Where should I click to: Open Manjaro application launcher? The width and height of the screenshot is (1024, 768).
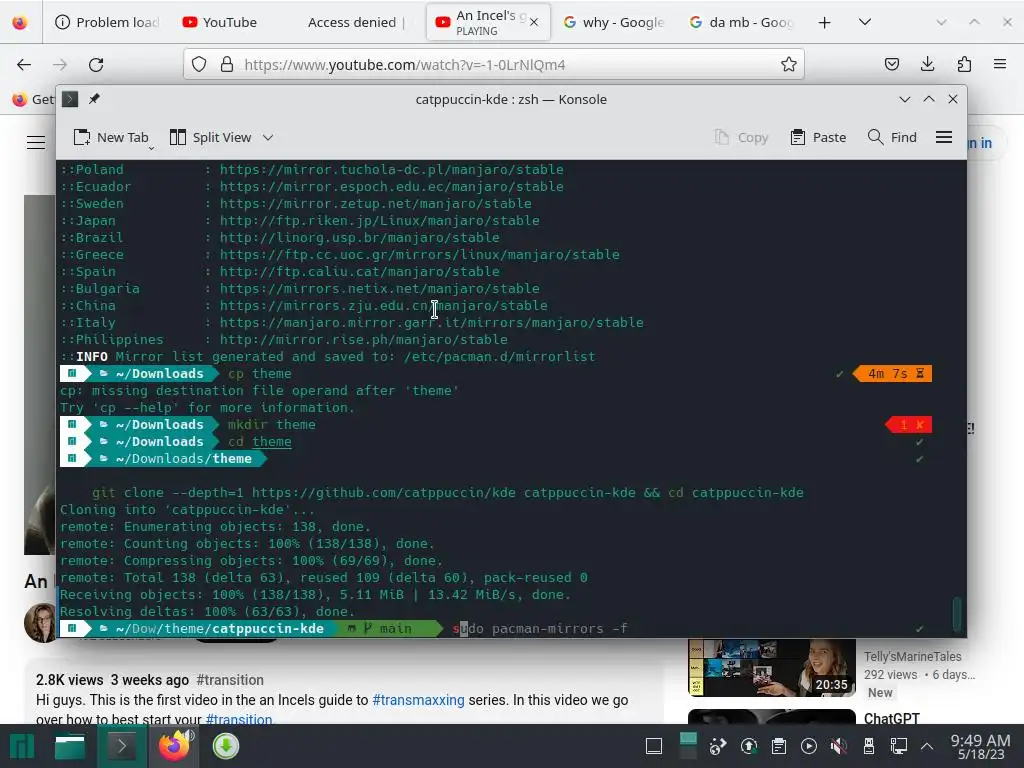22,746
